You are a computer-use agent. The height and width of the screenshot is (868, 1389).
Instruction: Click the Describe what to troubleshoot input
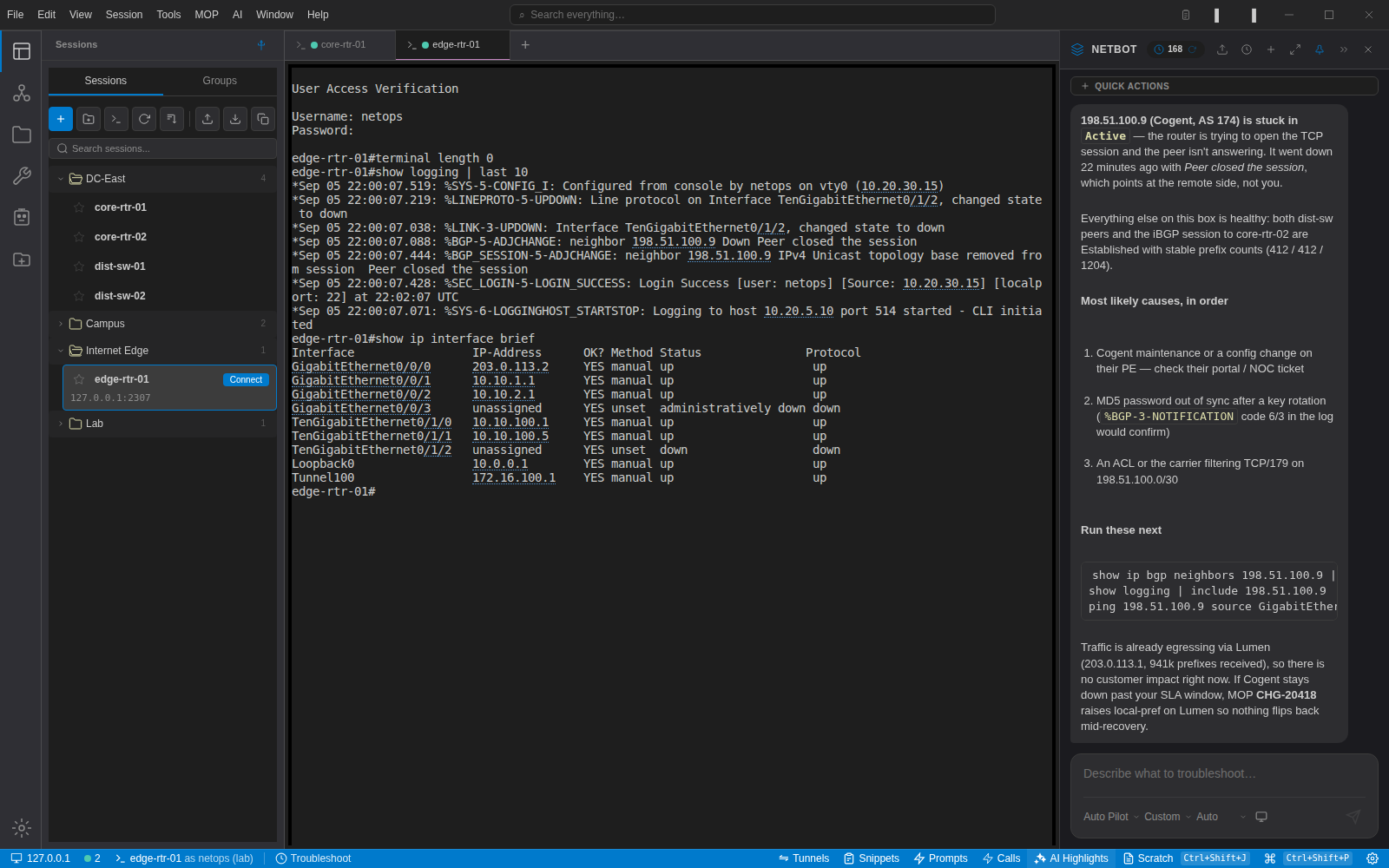click(x=1224, y=773)
